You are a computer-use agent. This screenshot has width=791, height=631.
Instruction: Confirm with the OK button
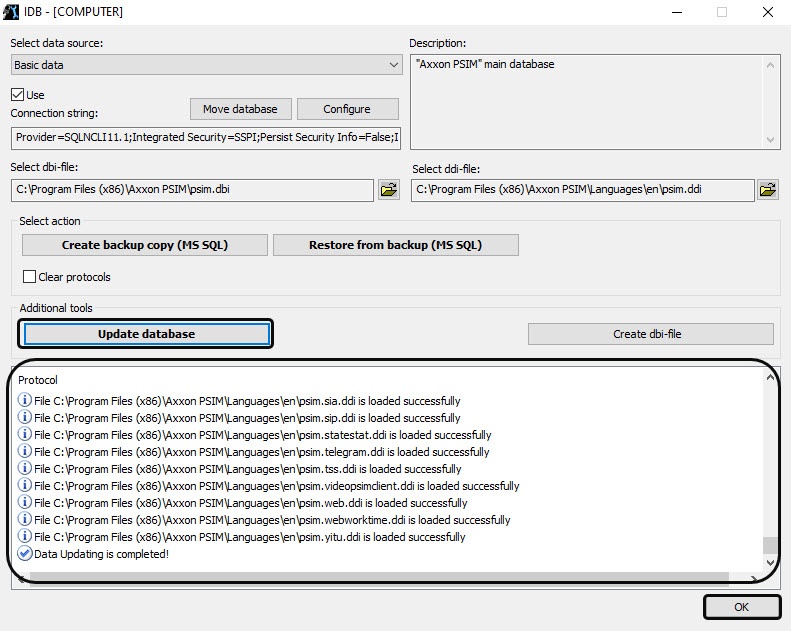pyautogui.click(x=742, y=607)
